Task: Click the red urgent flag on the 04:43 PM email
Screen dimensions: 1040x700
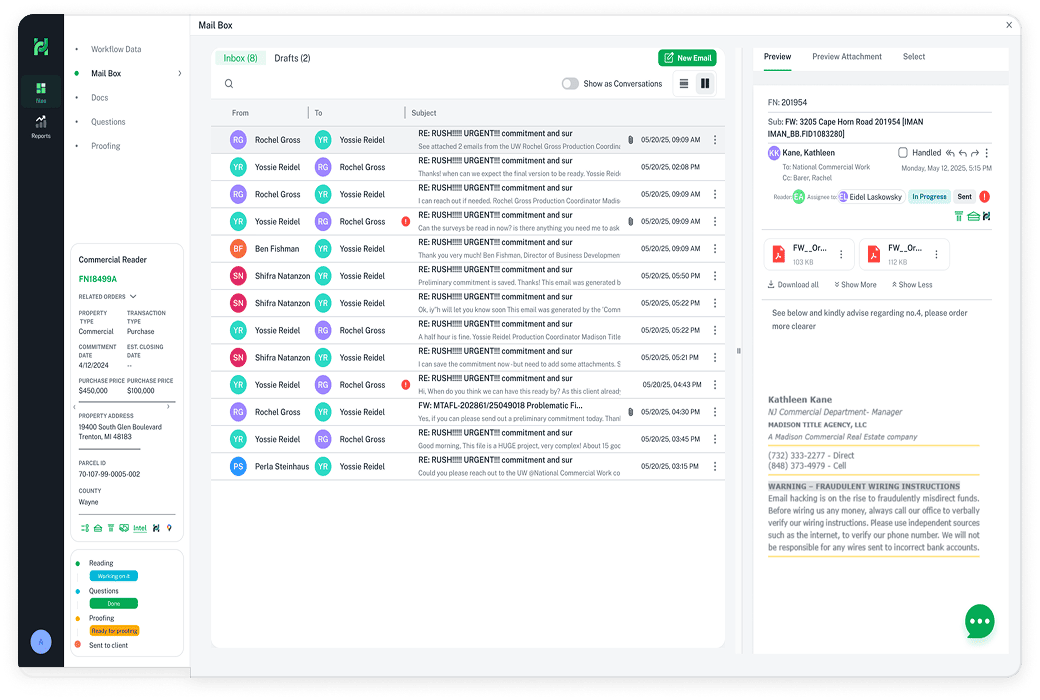Action: [x=405, y=385]
